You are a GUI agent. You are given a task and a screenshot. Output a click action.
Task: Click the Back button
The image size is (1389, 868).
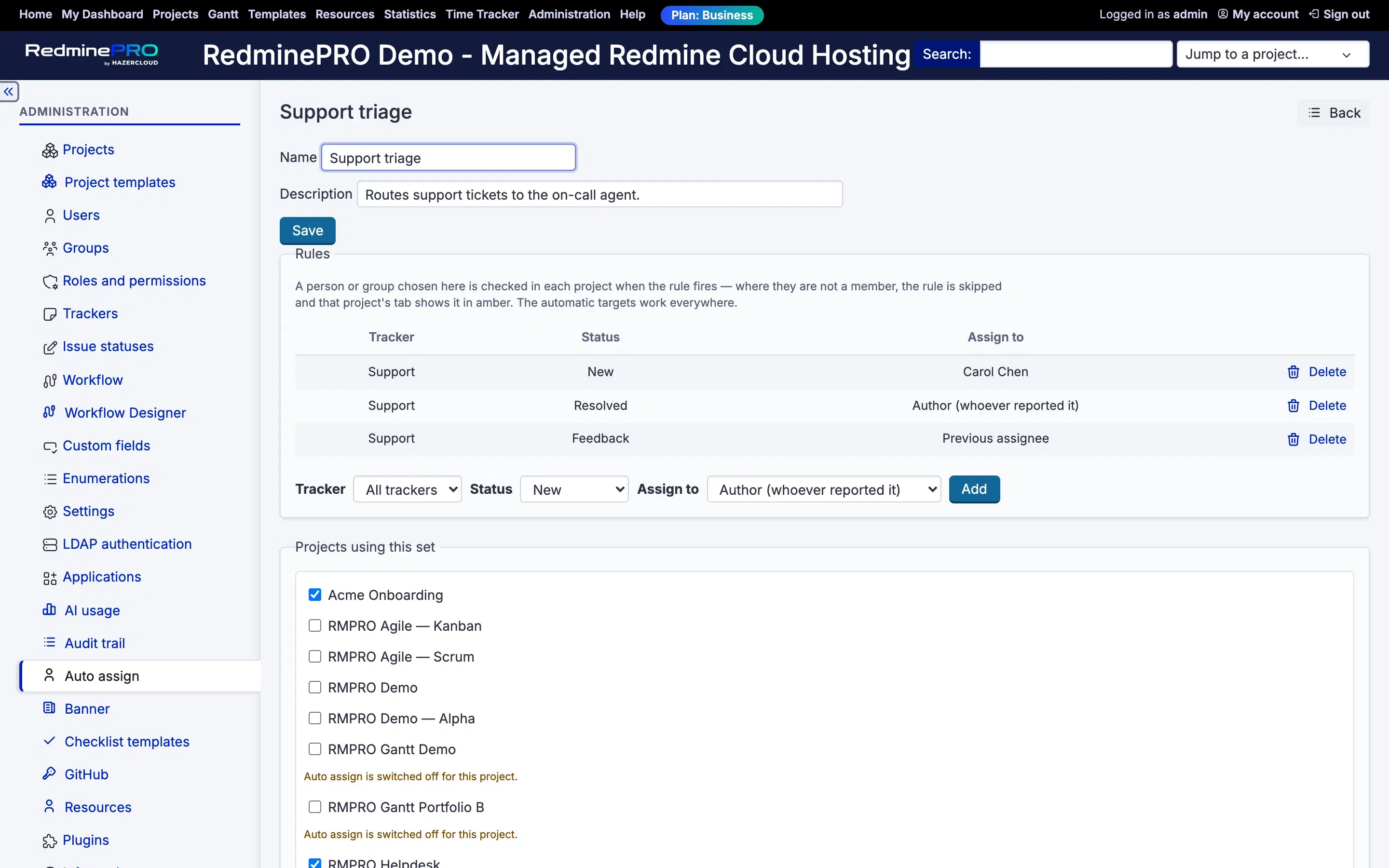click(1334, 113)
